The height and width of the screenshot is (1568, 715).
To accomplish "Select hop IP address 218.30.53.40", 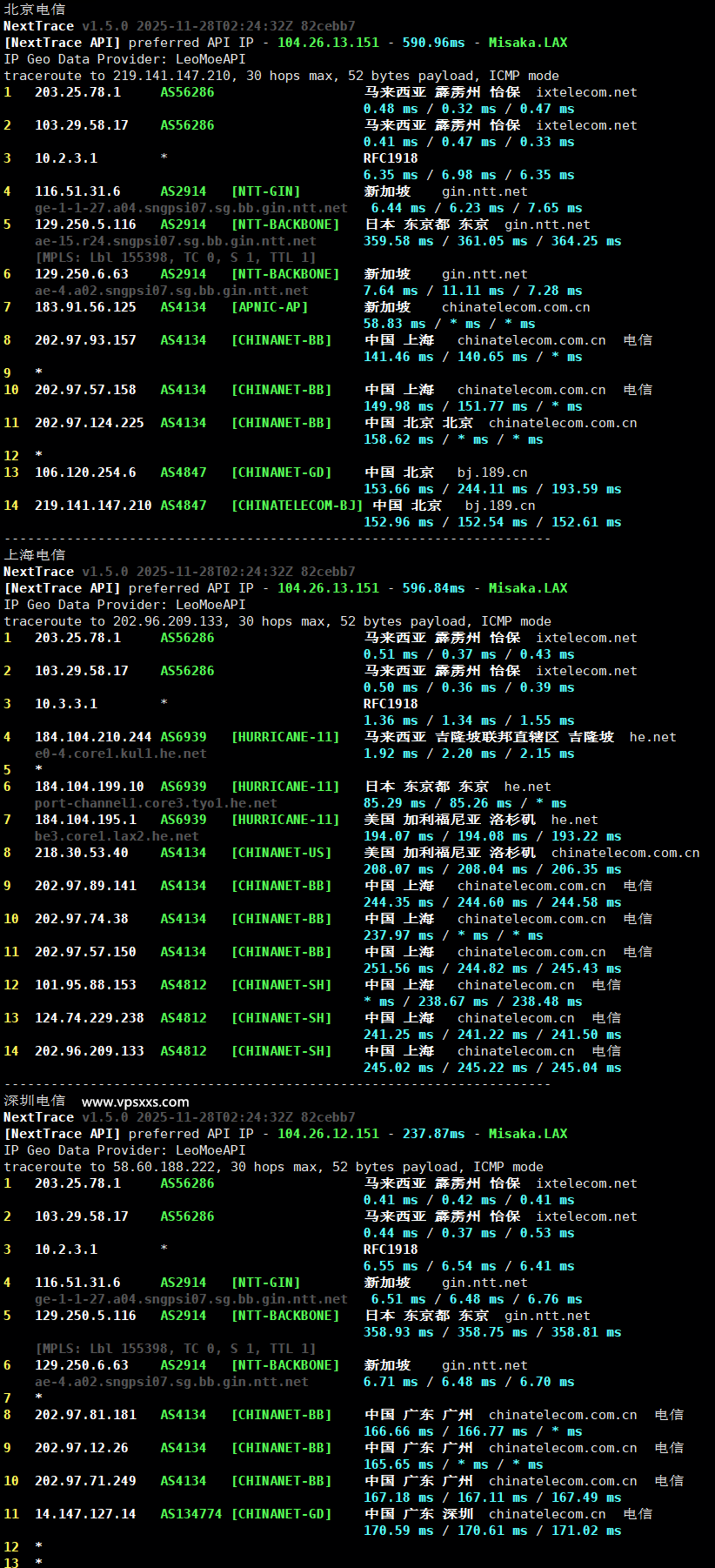I will pos(82,853).
